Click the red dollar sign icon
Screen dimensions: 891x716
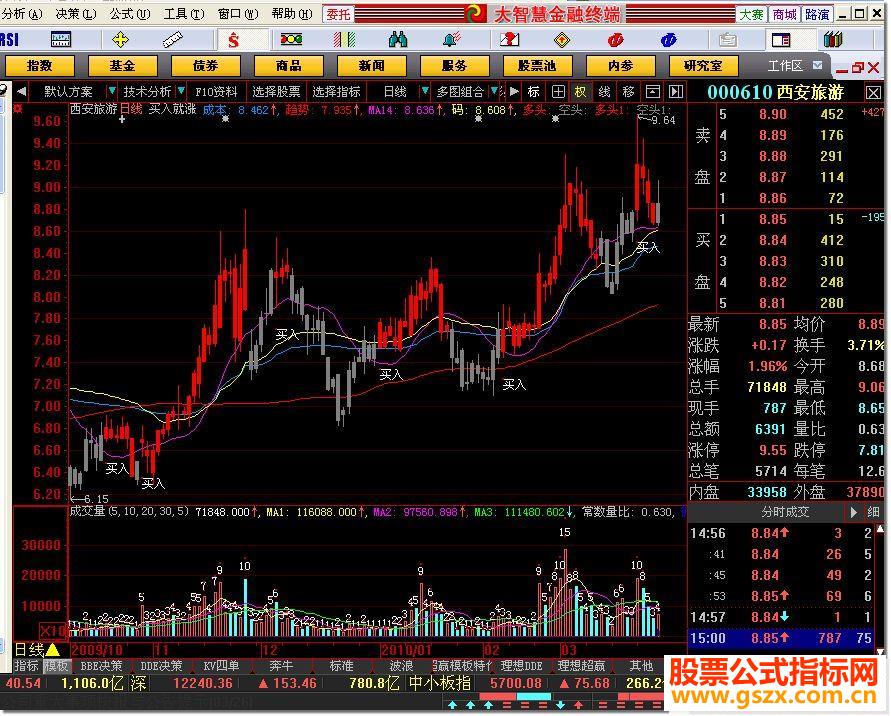click(x=233, y=40)
